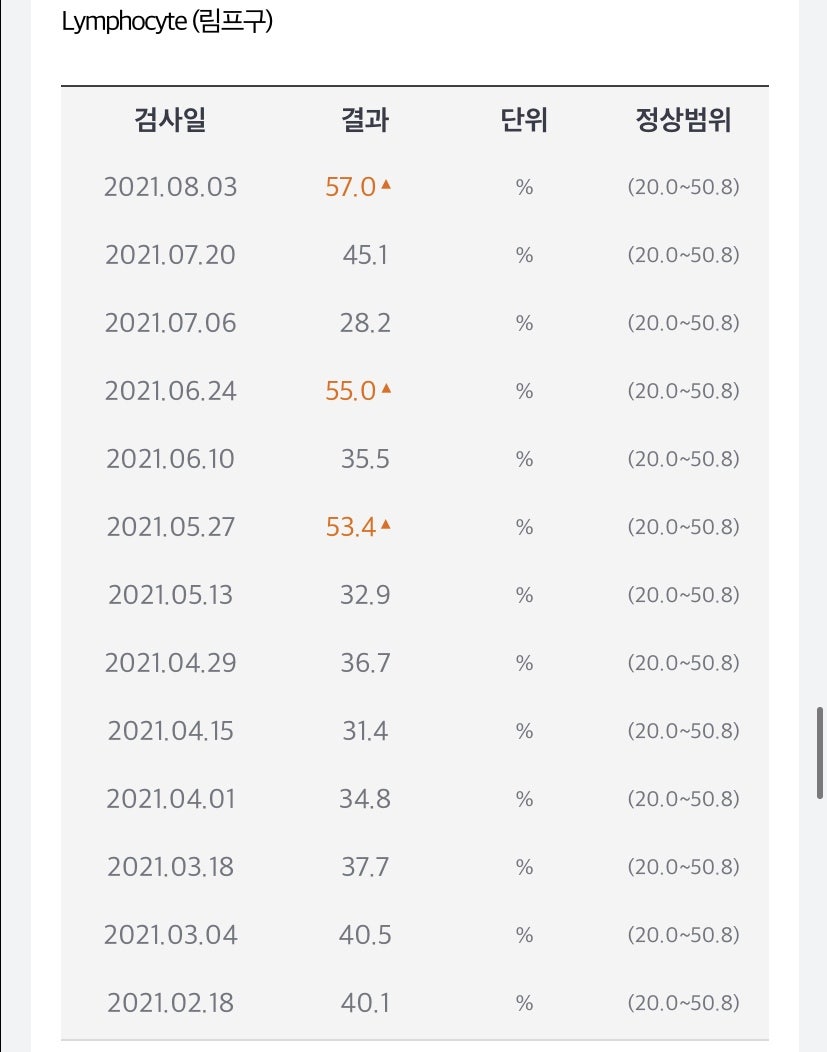This screenshot has height=1052, width=827.
Task: Click the vertical scrollbar thumb on right edge
Action: click(x=820, y=752)
